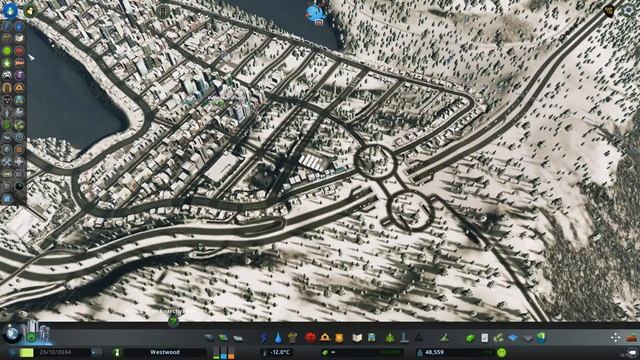
Task: Show the Crime info view mask icon
Action: click(x=7, y=100)
